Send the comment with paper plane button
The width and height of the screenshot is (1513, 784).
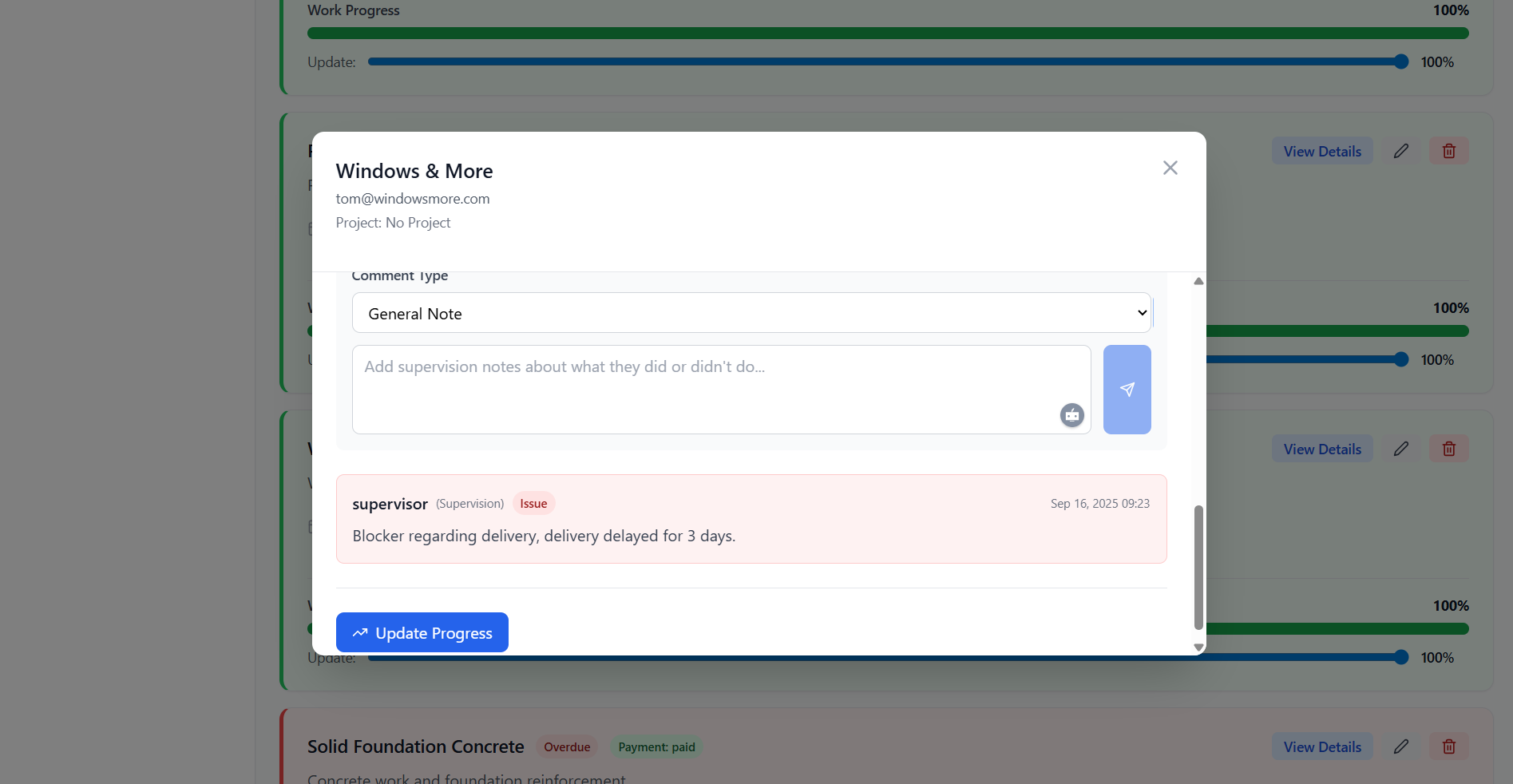(x=1127, y=390)
